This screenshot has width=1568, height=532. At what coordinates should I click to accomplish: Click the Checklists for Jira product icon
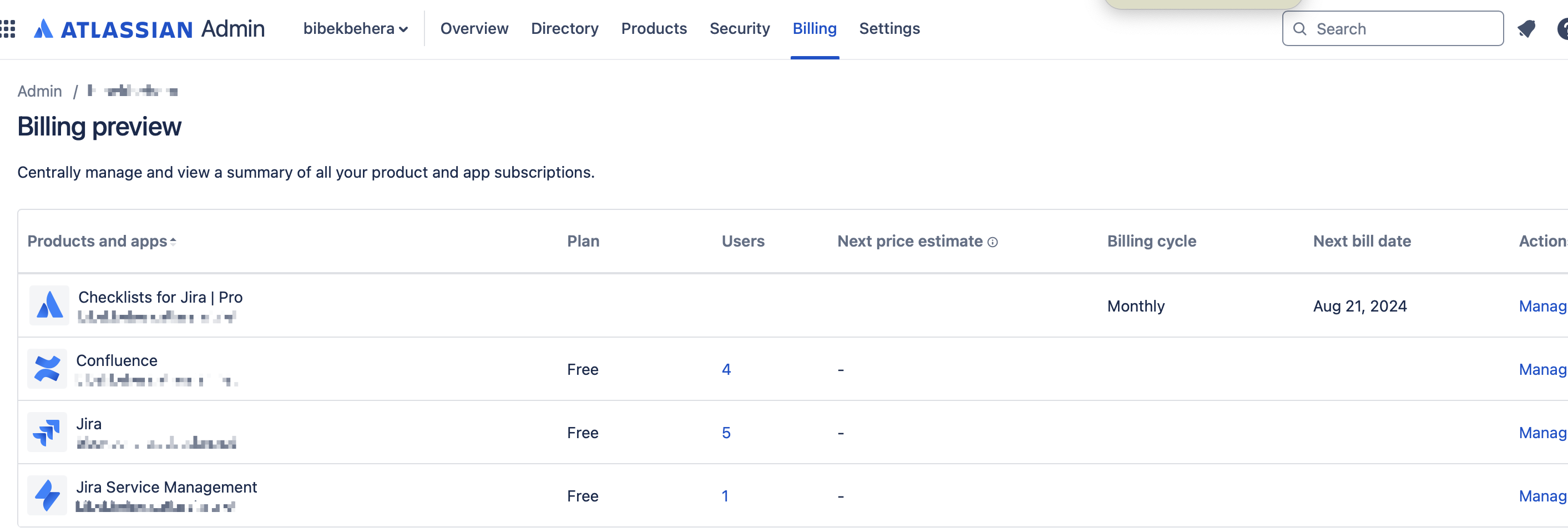point(49,305)
